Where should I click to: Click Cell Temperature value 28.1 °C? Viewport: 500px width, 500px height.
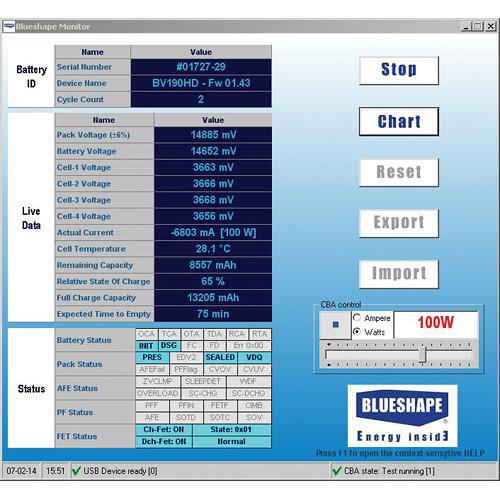[x=213, y=249]
